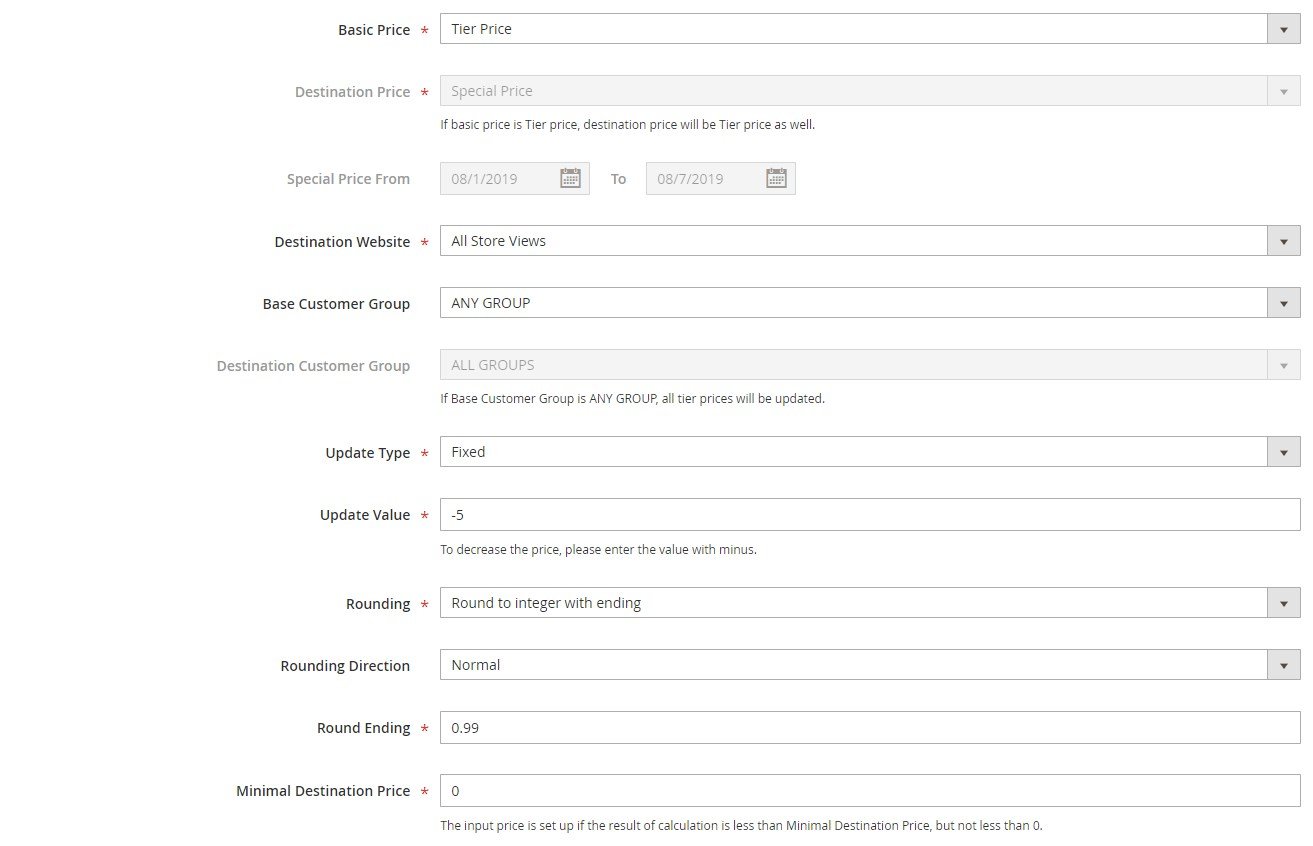
Task: Click the Destination Price label
Action: tap(352, 92)
